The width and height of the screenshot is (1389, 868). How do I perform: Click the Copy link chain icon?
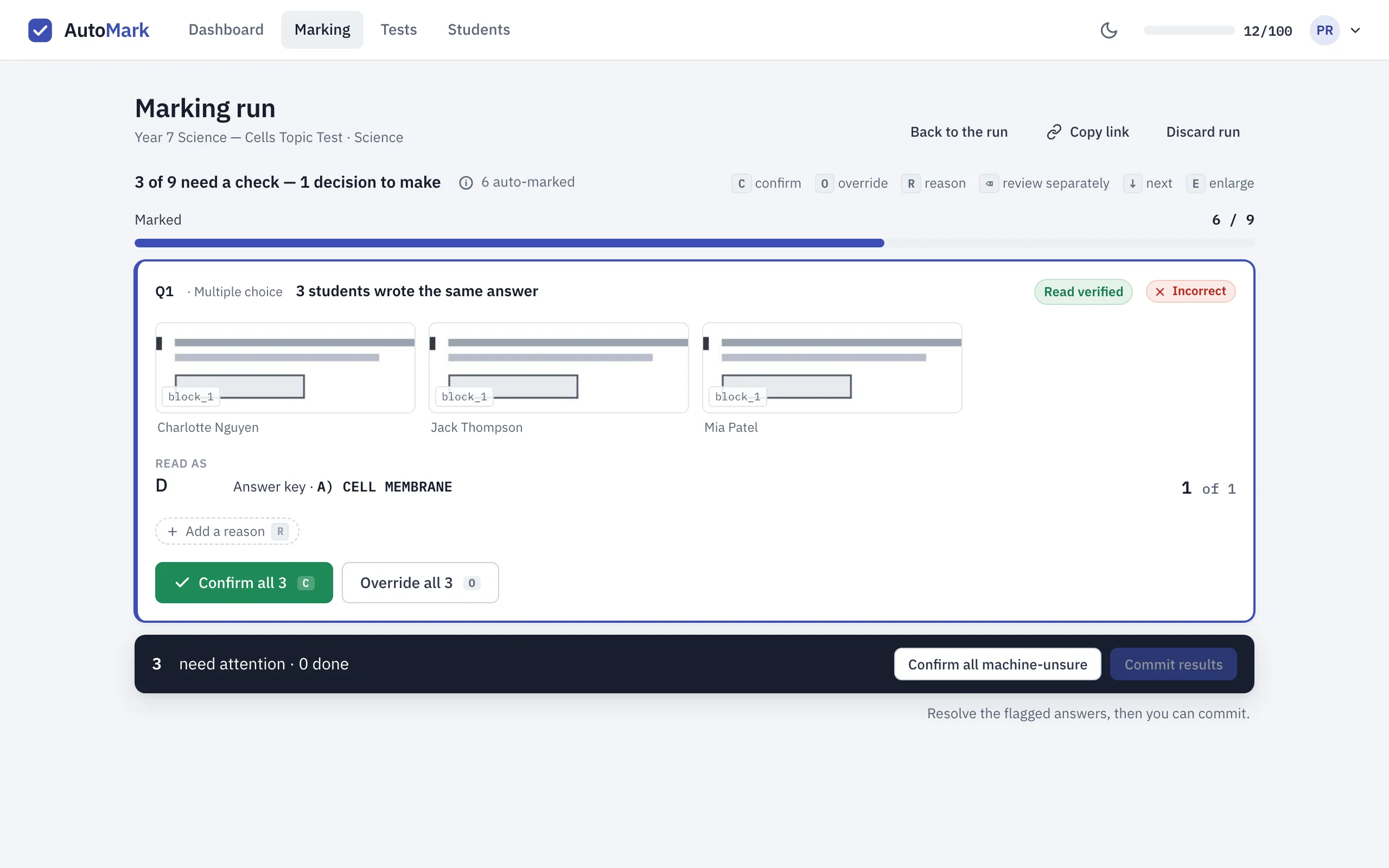tap(1054, 132)
